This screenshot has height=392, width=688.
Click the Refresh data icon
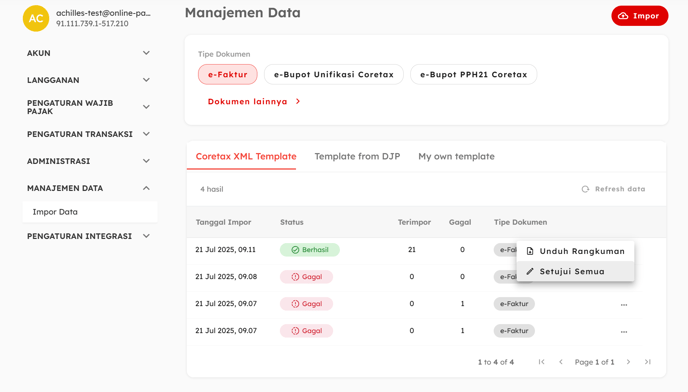585,189
